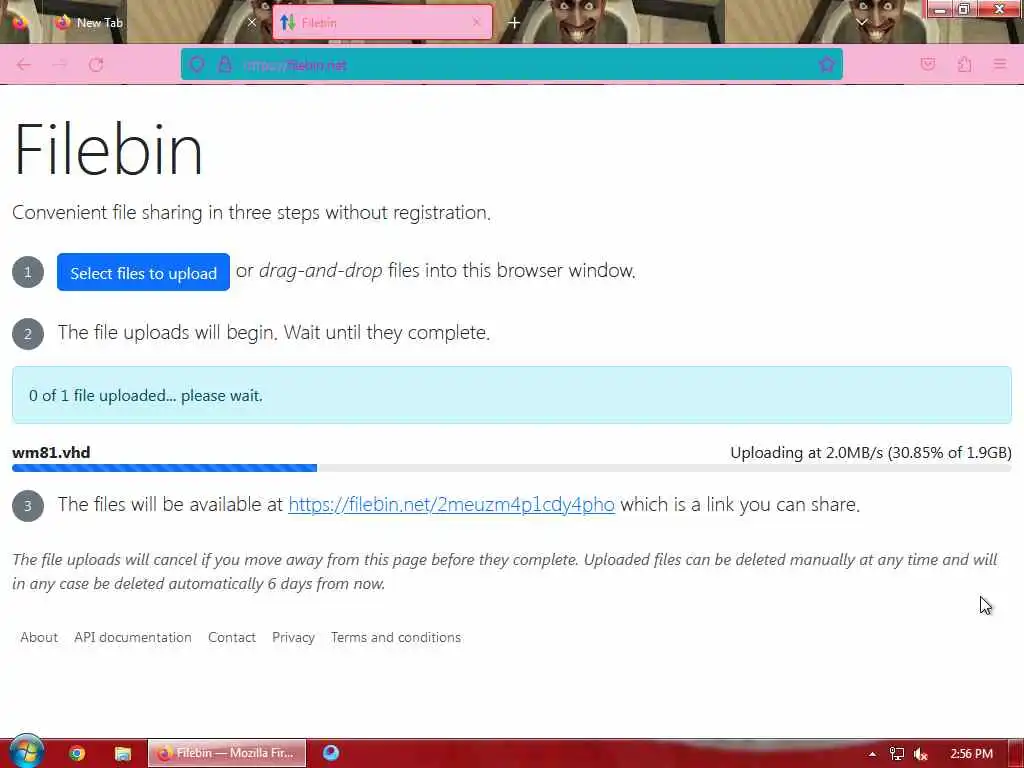This screenshot has height=768, width=1024.
Task: Click Select files to upload button
Action: point(143,272)
